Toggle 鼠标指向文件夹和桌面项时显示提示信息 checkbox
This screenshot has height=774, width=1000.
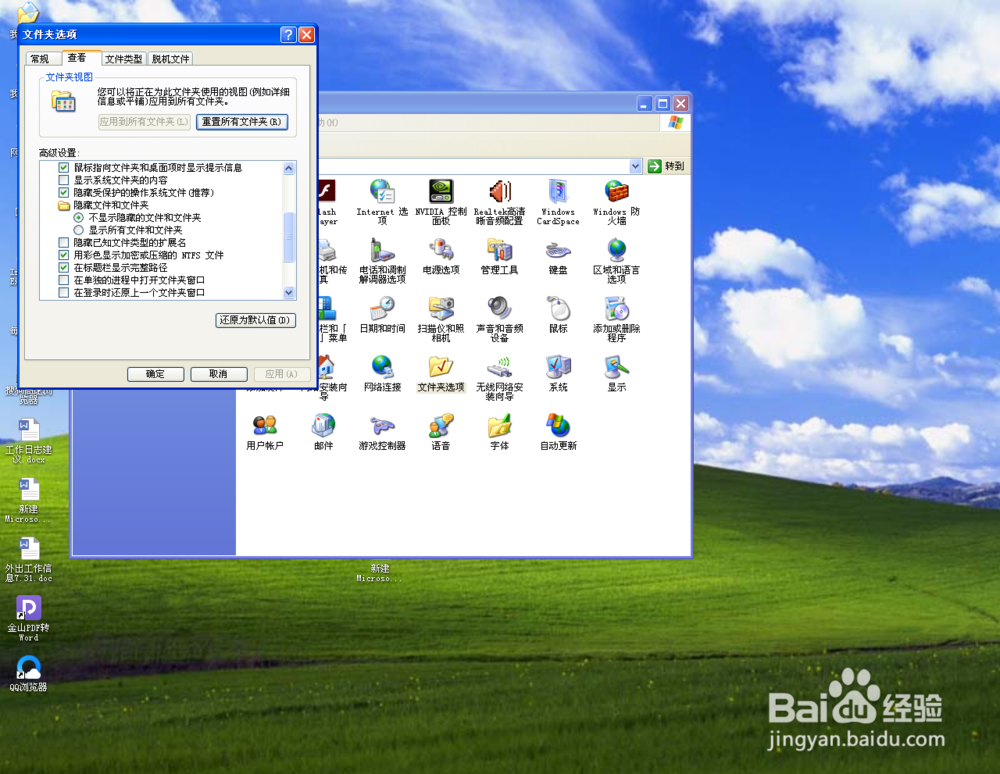click(64, 168)
